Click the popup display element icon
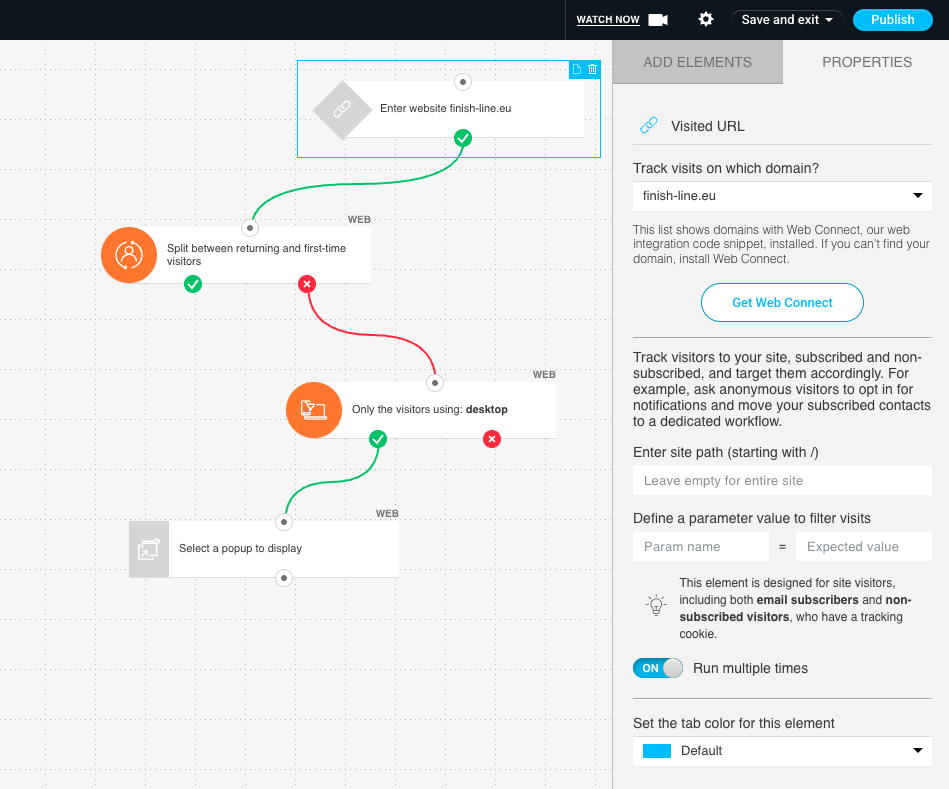This screenshot has width=949, height=789. [x=148, y=549]
